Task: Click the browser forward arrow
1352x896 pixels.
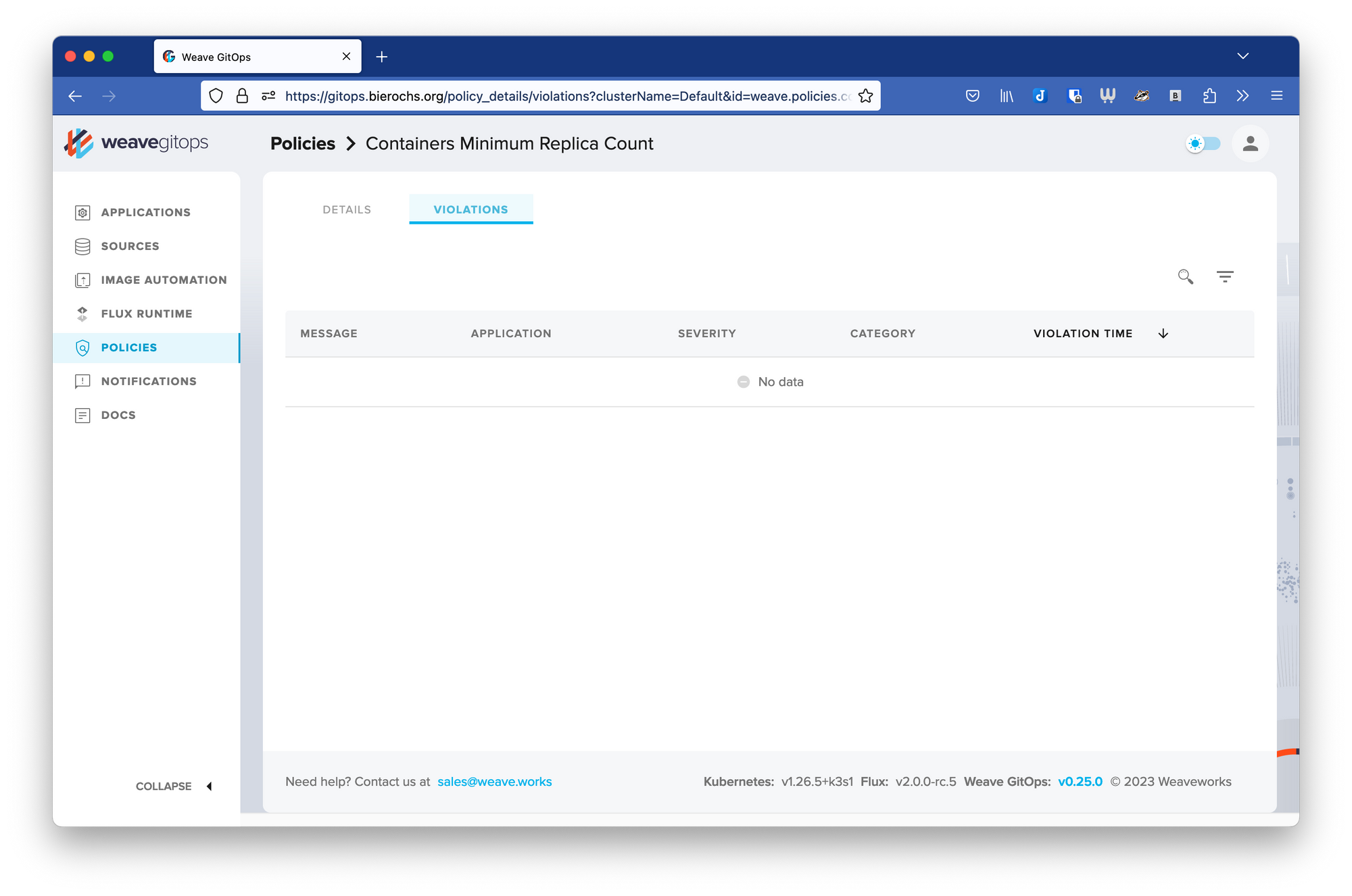Action: 109,96
